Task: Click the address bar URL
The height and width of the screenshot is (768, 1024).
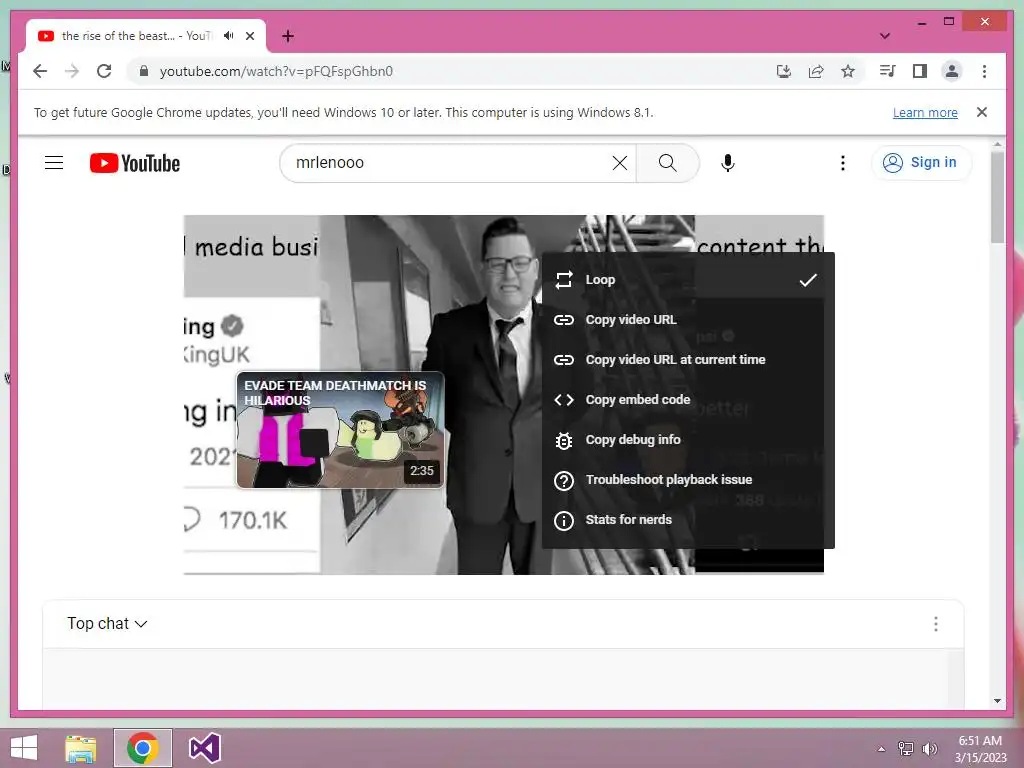Action: [276, 71]
